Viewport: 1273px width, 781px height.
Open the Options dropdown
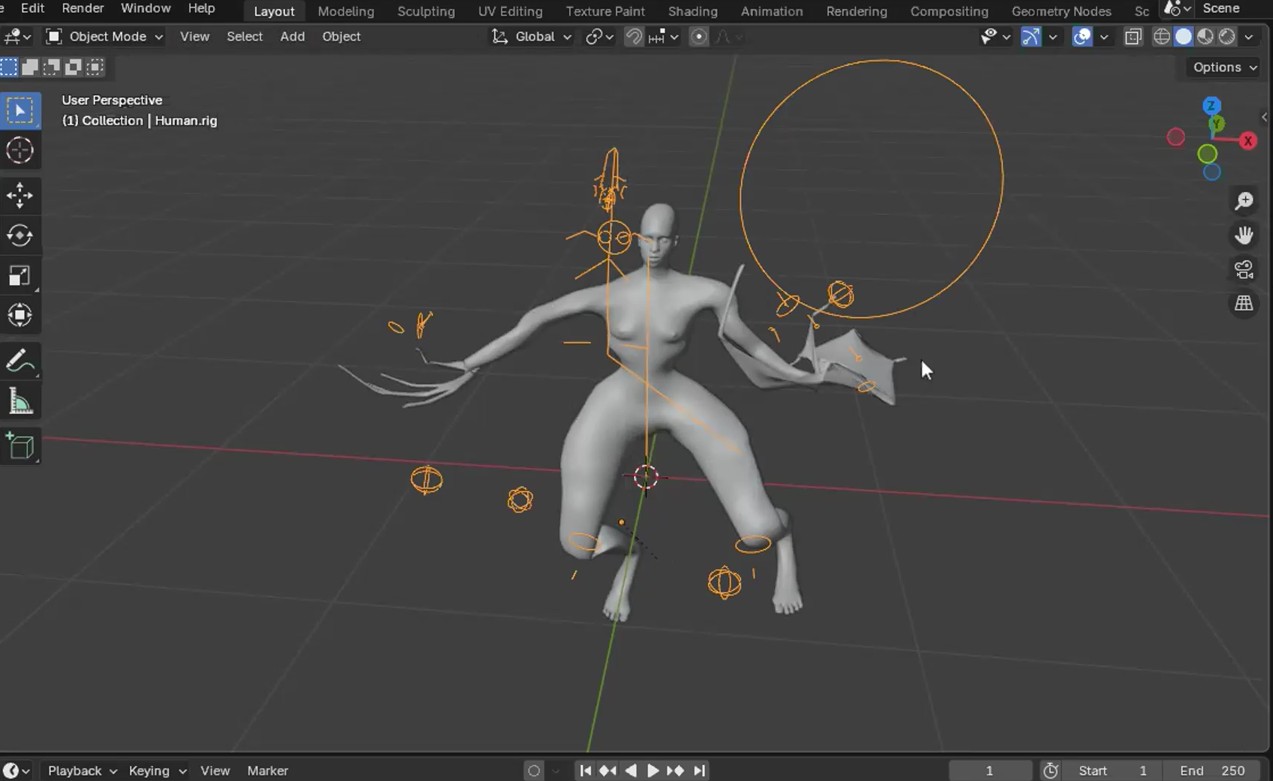pyautogui.click(x=1224, y=67)
